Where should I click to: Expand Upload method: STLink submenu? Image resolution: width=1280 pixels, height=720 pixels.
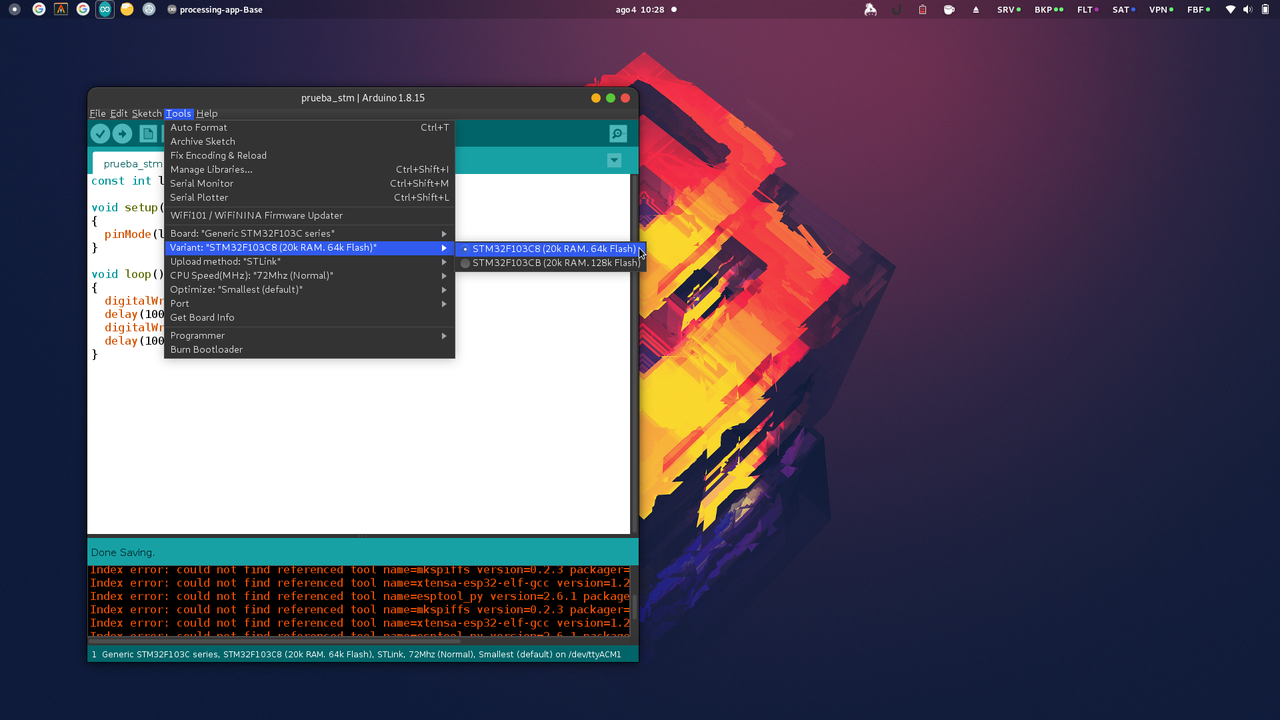[x=309, y=261]
